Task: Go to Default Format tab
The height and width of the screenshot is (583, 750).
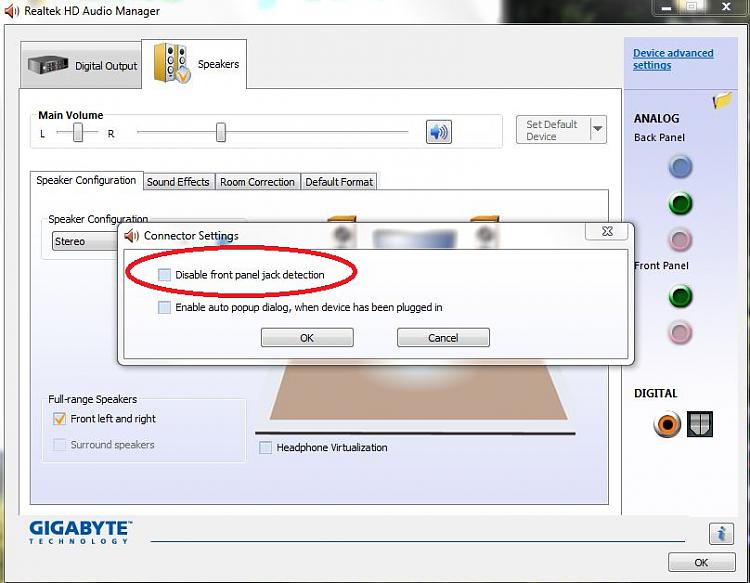Action: click(x=339, y=182)
